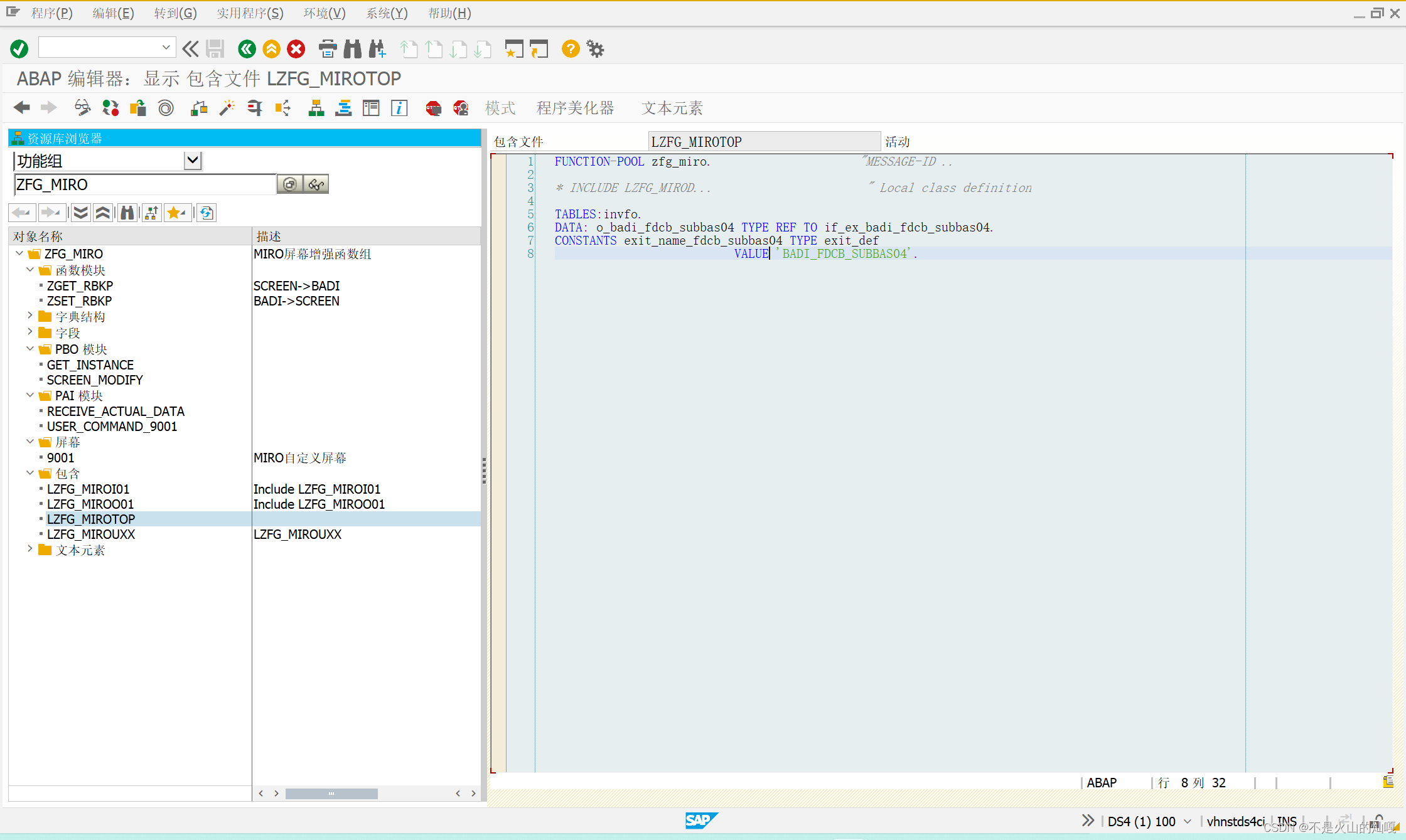The width and height of the screenshot is (1406, 840).
Task: Click the 文本元素 toolbar button
Action: click(672, 108)
